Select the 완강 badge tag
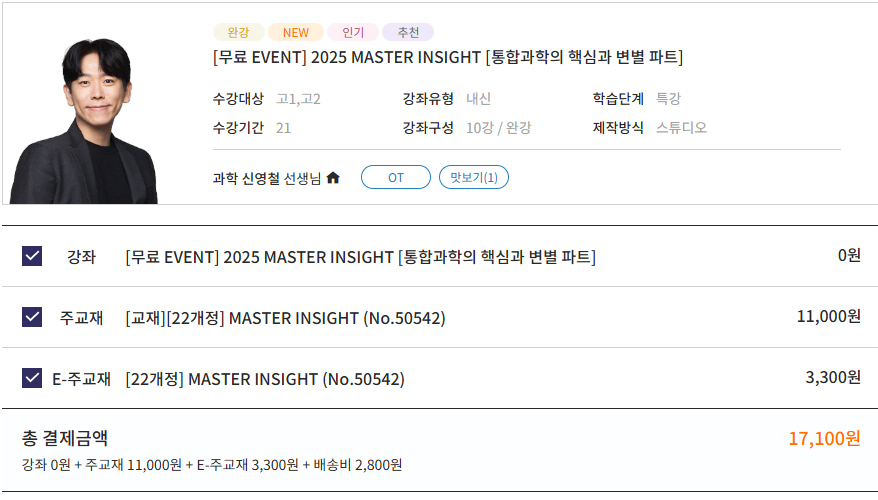Image resolution: width=878 pixels, height=500 pixels. pos(239,32)
